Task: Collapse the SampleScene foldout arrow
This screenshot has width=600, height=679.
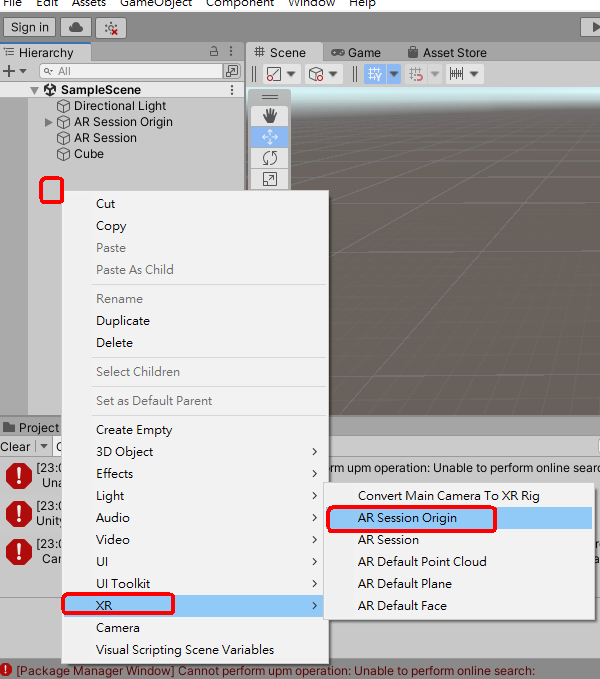Action: [x=35, y=90]
